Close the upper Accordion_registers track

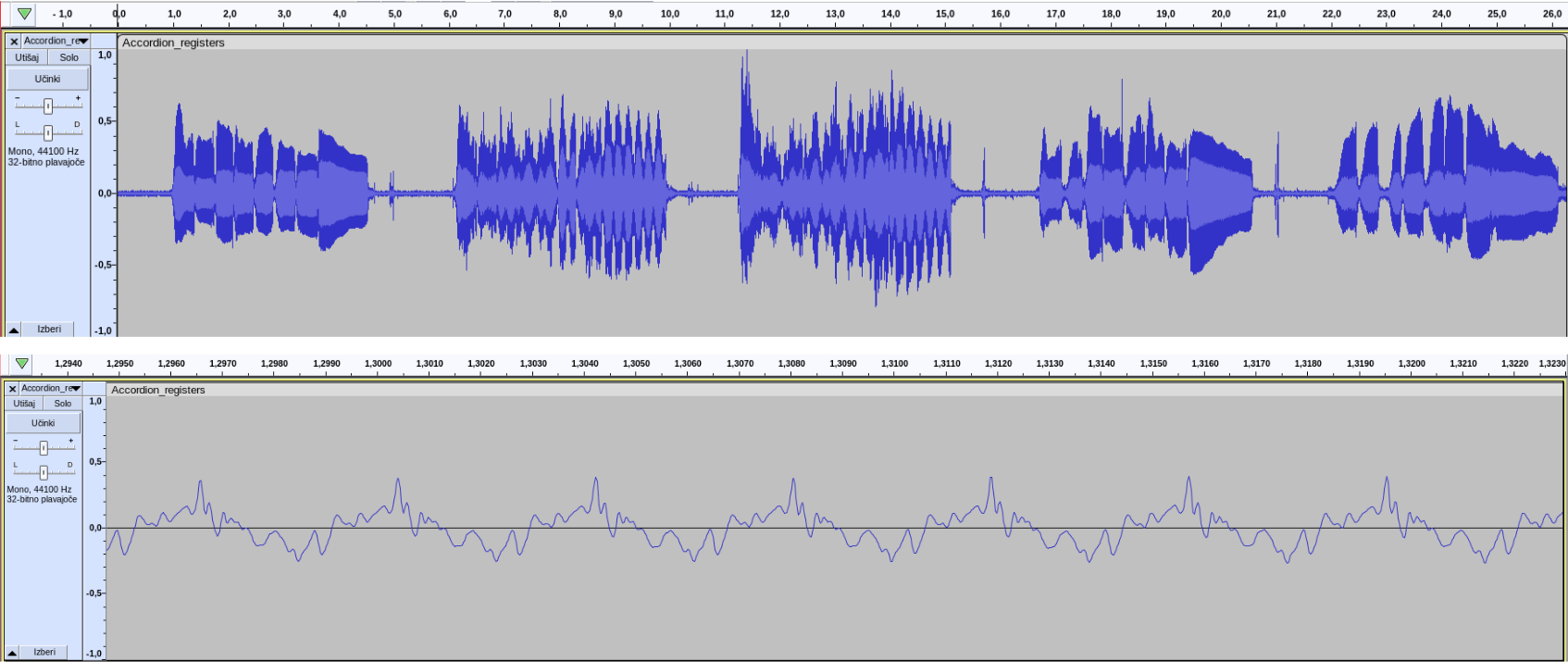tap(14, 42)
